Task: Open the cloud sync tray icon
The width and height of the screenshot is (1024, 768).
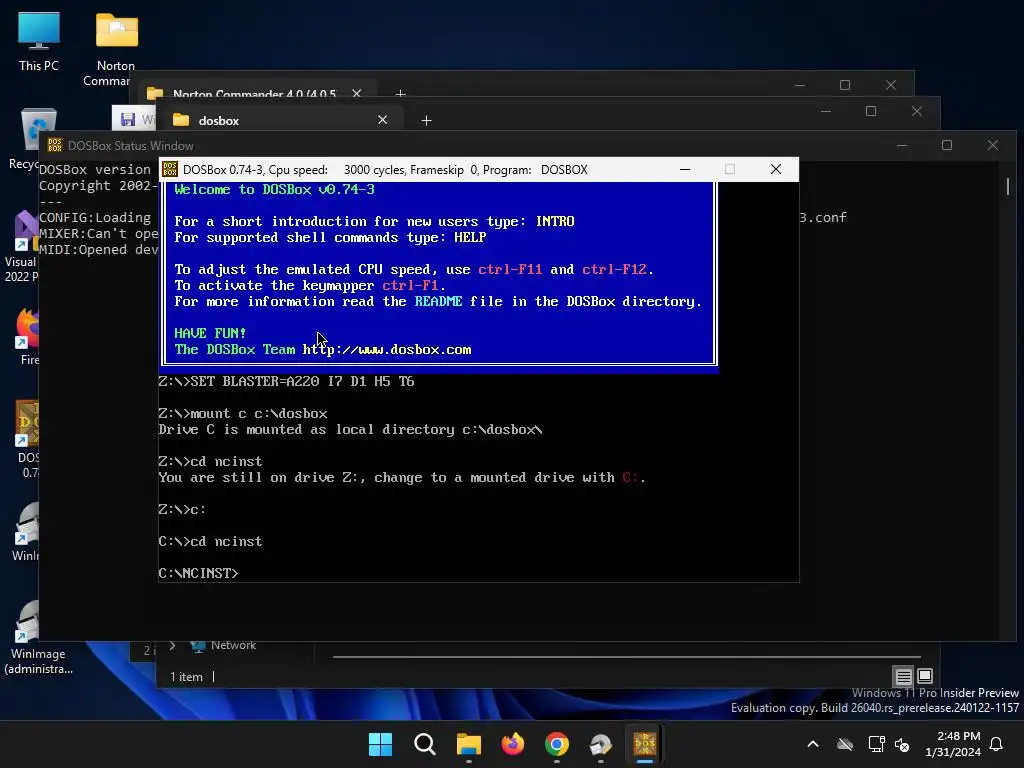Action: click(845, 744)
